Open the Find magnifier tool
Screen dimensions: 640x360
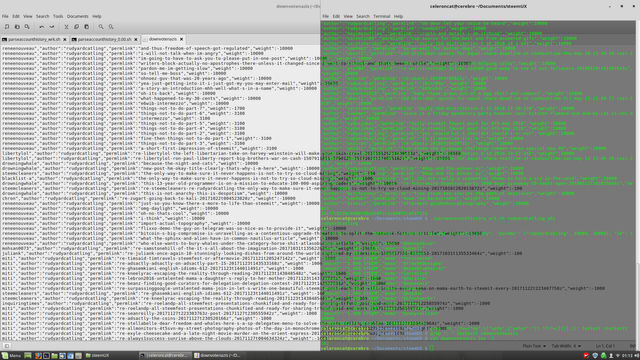[101, 27]
